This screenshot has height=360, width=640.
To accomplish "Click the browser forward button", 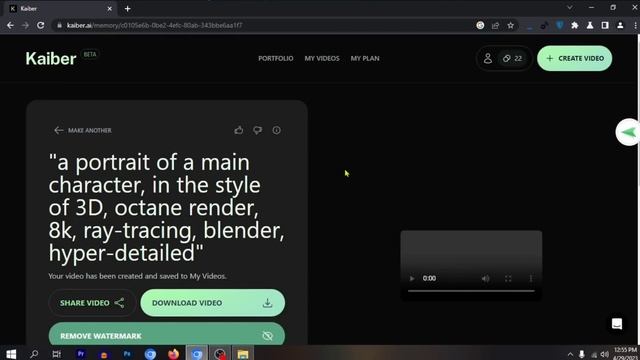I will (25, 25).
